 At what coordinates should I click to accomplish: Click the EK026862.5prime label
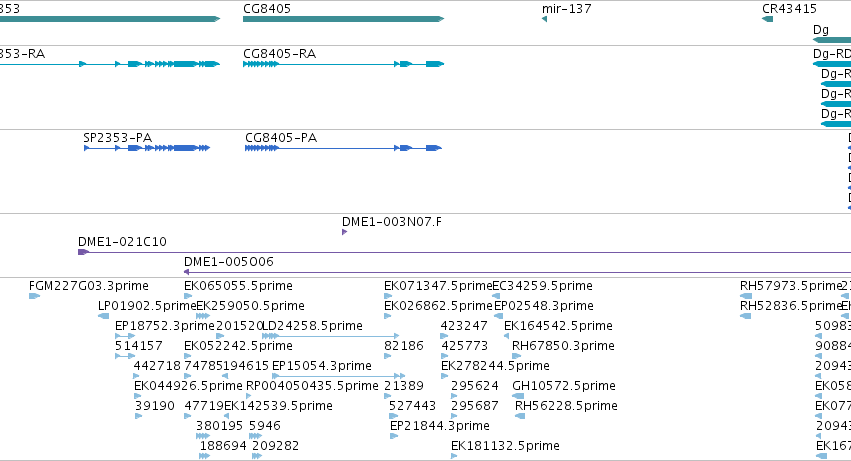point(438,306)
